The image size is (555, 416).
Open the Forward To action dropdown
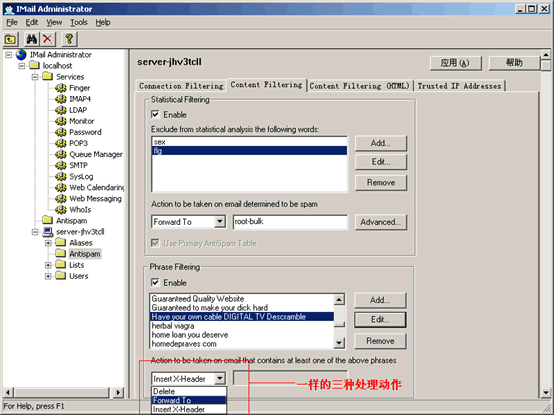point(220,222)
